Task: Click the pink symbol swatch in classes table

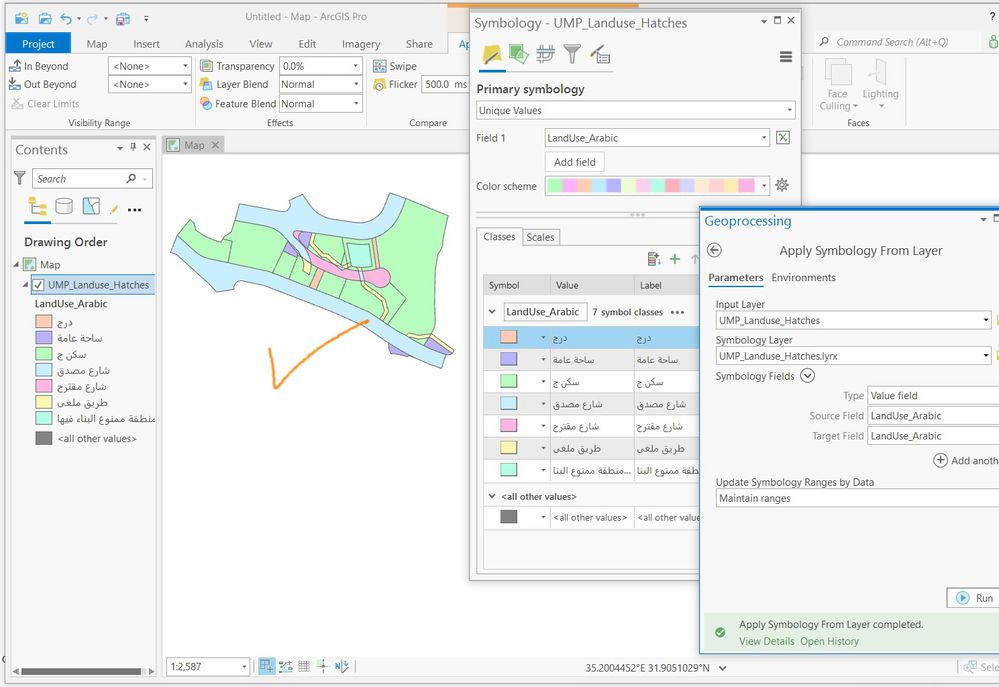Action: pyautogui.click(x=508, y=425)
